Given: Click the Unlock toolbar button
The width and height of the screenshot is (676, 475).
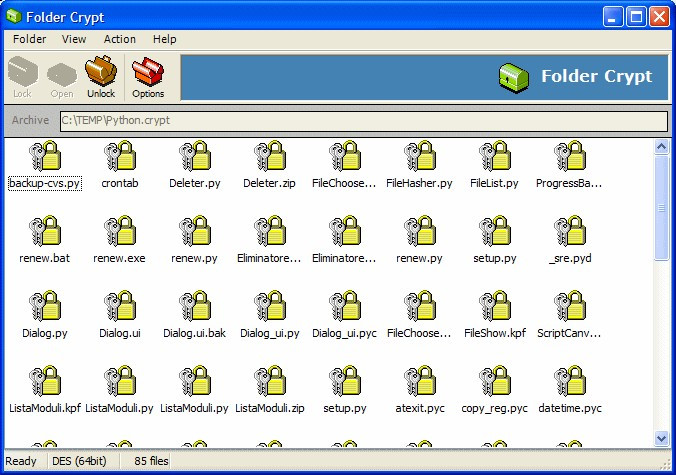Looking at the screenshot, I should point(101,77).
